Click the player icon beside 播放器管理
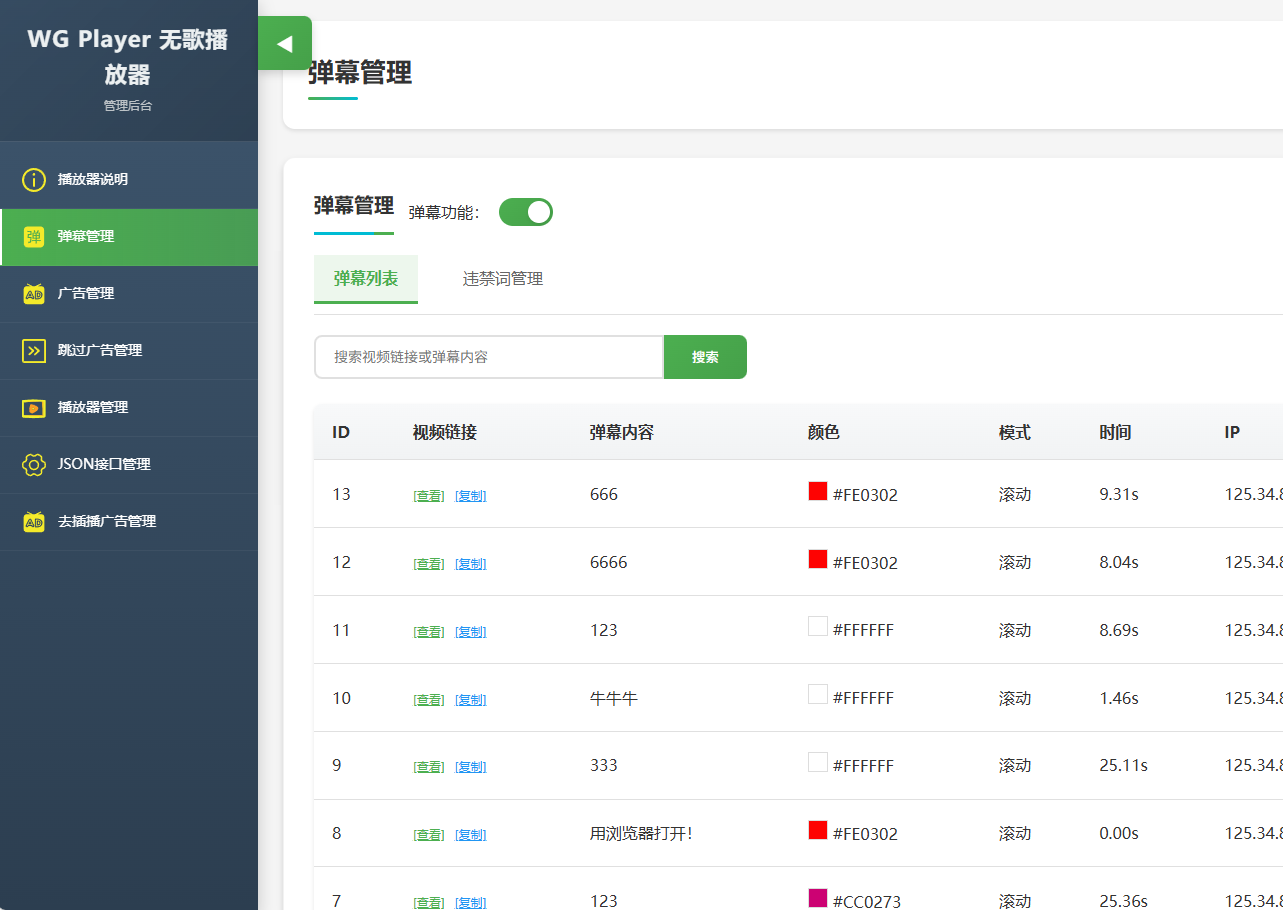The width and height of the screenshot is (1283, 910). click(34, 408)
